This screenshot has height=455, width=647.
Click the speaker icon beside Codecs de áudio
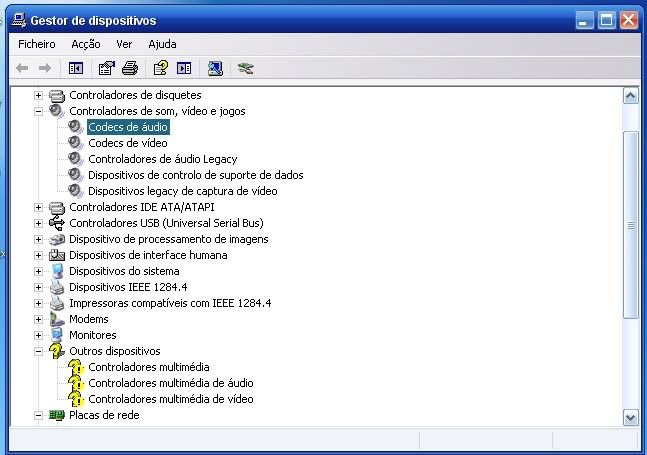coord(76,127)
